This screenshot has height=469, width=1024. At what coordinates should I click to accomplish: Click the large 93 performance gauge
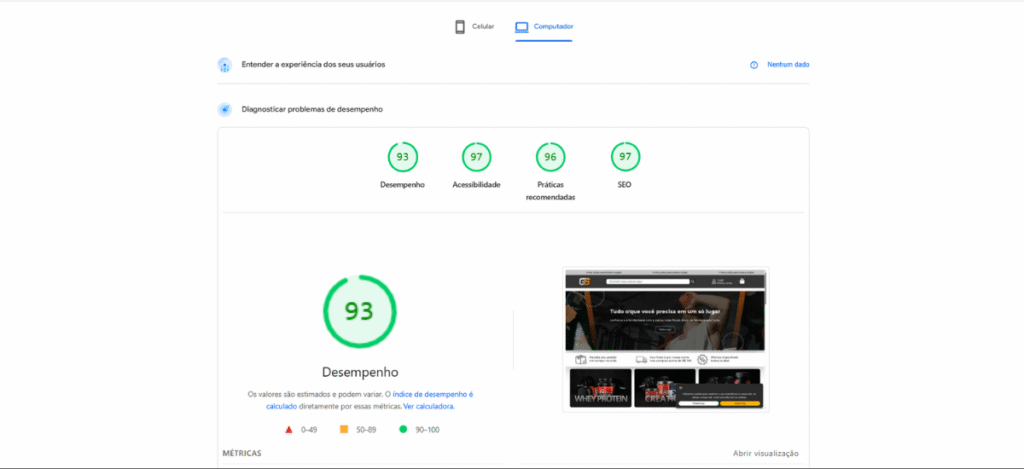[x=359, y=311]
